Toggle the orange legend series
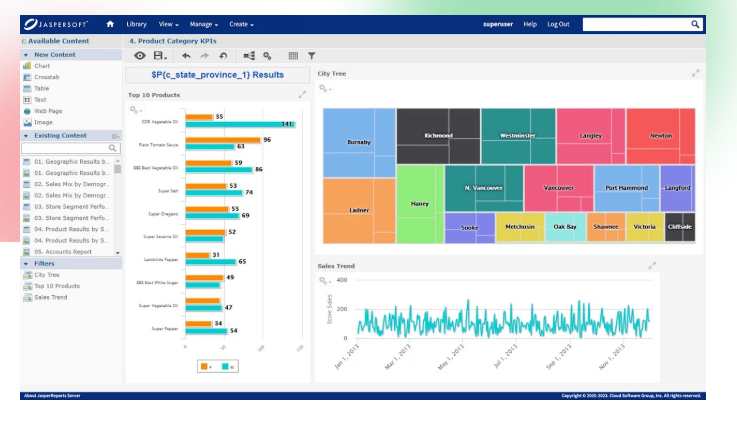Screen dimensions: 737x422 205,366
